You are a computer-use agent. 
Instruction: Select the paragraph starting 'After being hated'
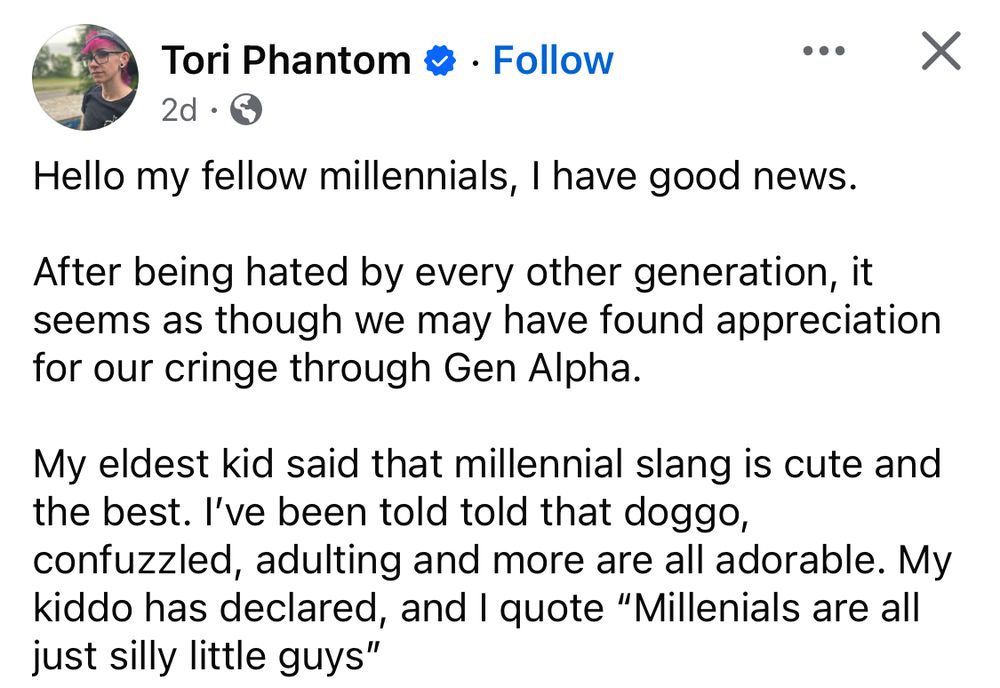click(x=486, y=320)
